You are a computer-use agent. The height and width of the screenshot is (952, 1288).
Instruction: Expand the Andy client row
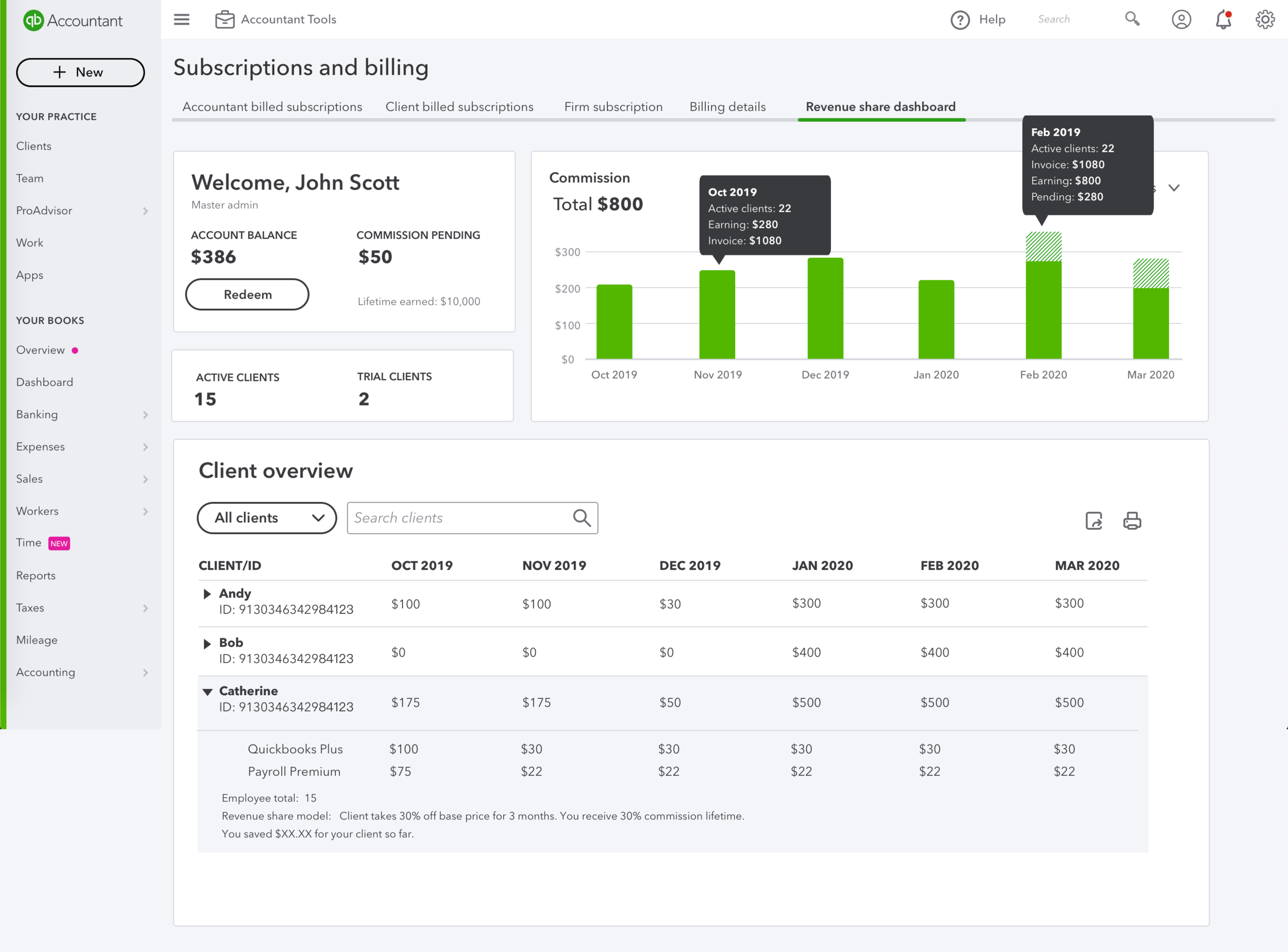point(207,594)
